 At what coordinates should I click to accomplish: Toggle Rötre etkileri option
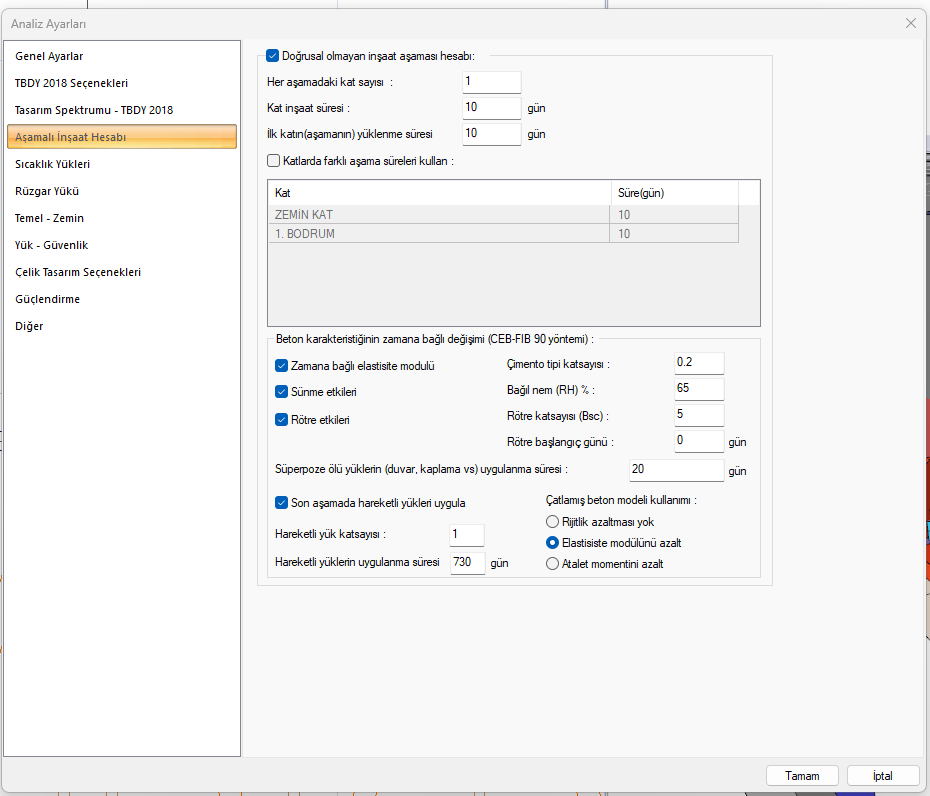click(x=282, y=420)
